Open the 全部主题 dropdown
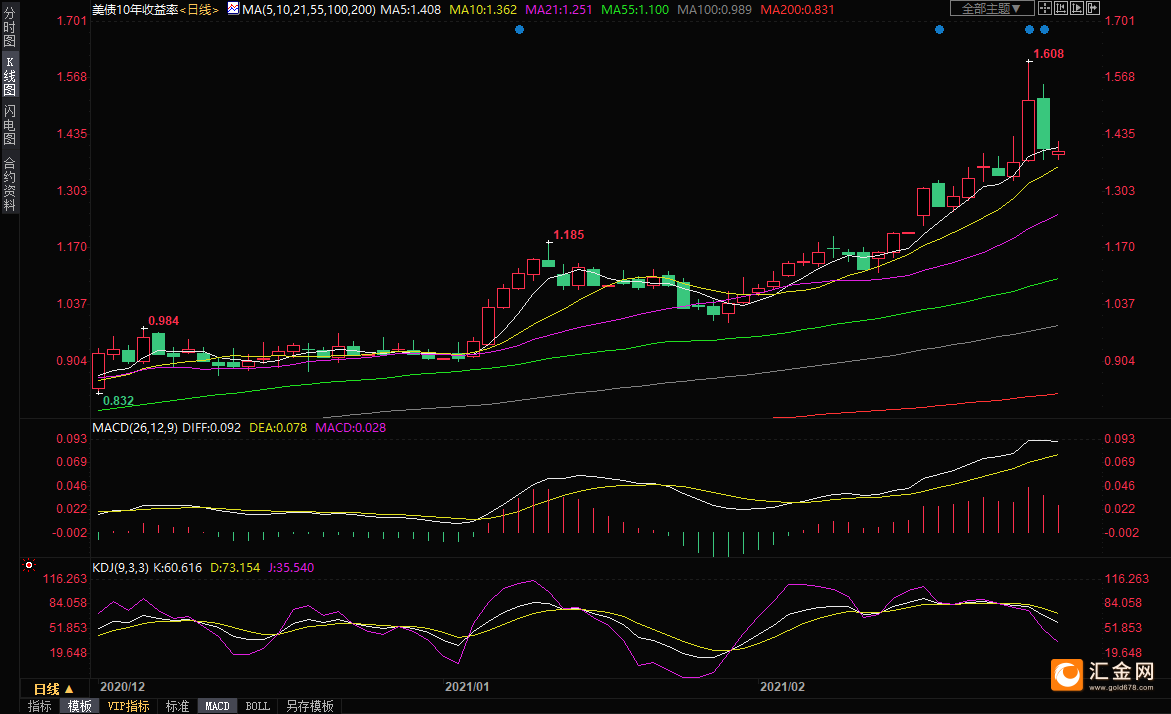 (x=992, y=8)
